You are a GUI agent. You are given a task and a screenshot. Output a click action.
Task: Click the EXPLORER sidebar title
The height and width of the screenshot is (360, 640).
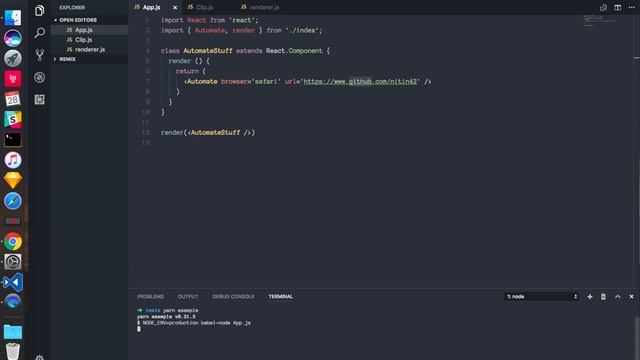(x=72, y=8)
